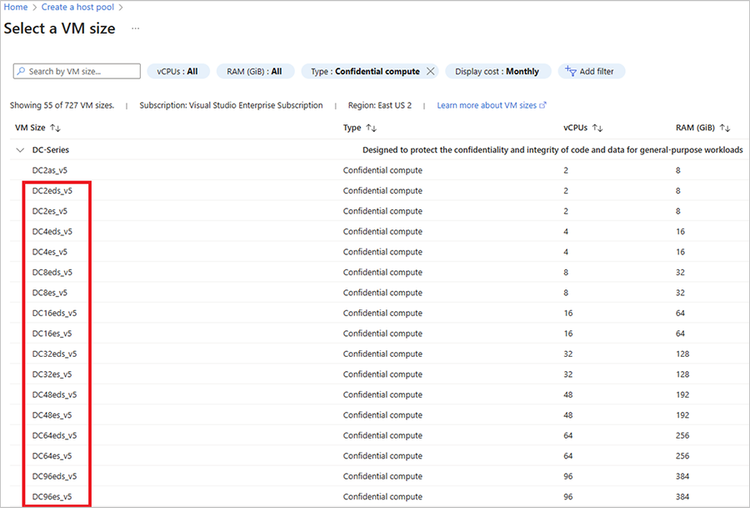Sort by vCPUs column arrows
Screen dimensions: 750x508
[598, 128]
